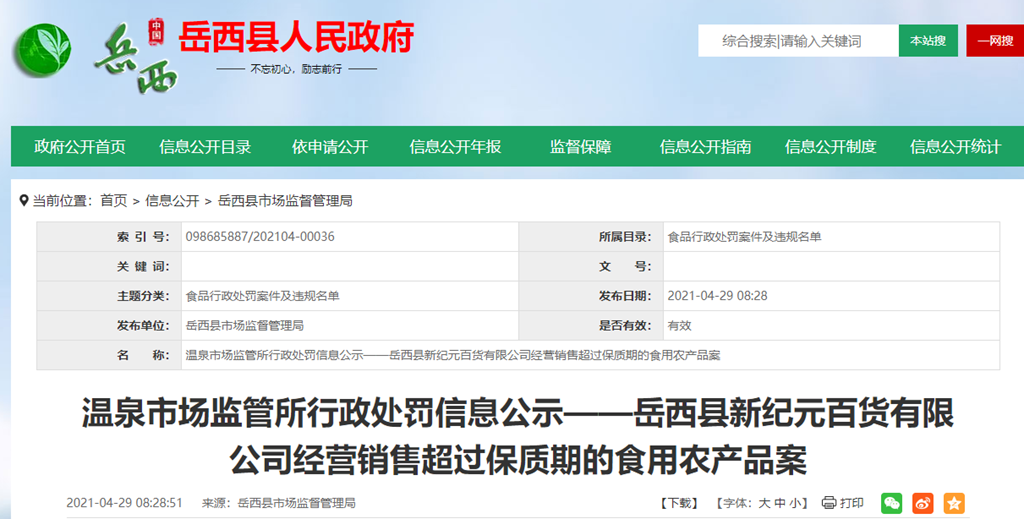The image size is (1024, 519).
Task: Open 信息公开目录 menu item
Action: pos(205,147)
